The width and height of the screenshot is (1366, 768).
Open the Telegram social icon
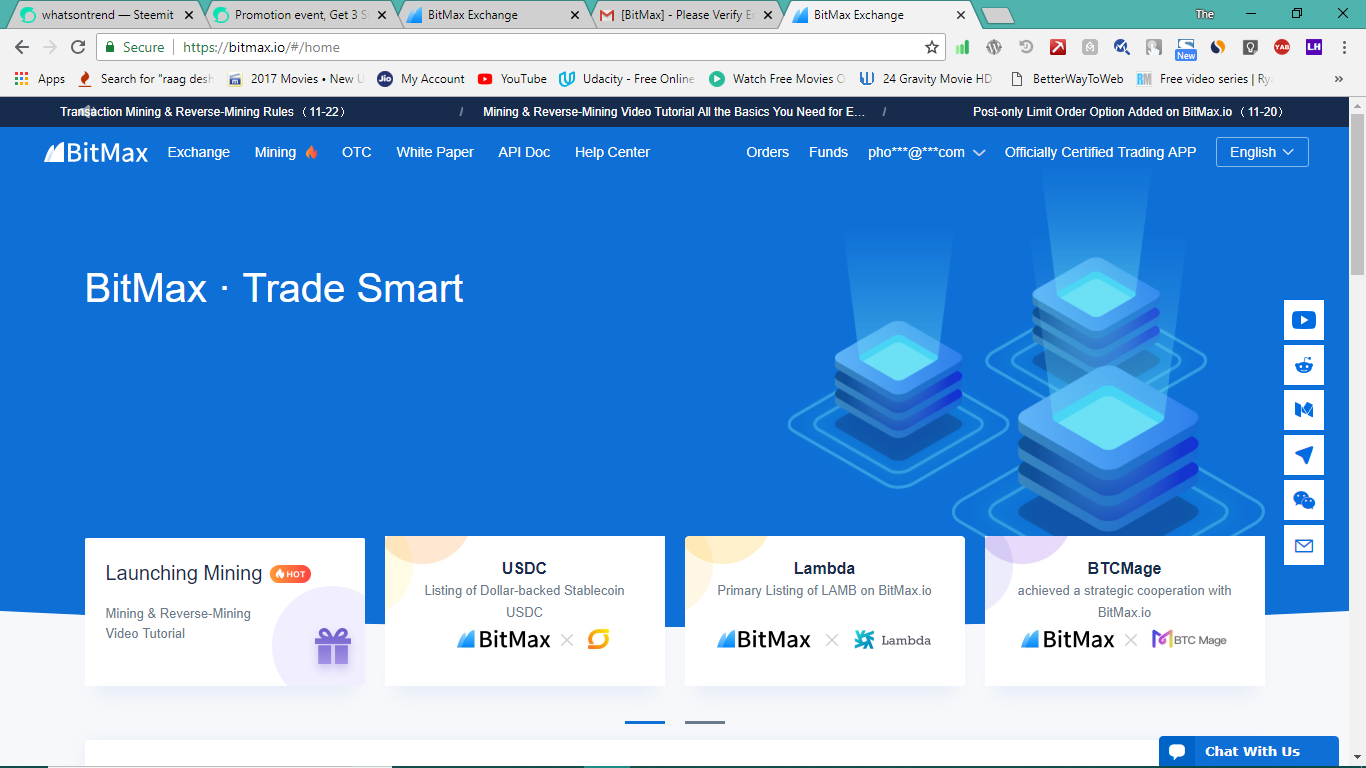(1304, 455)
